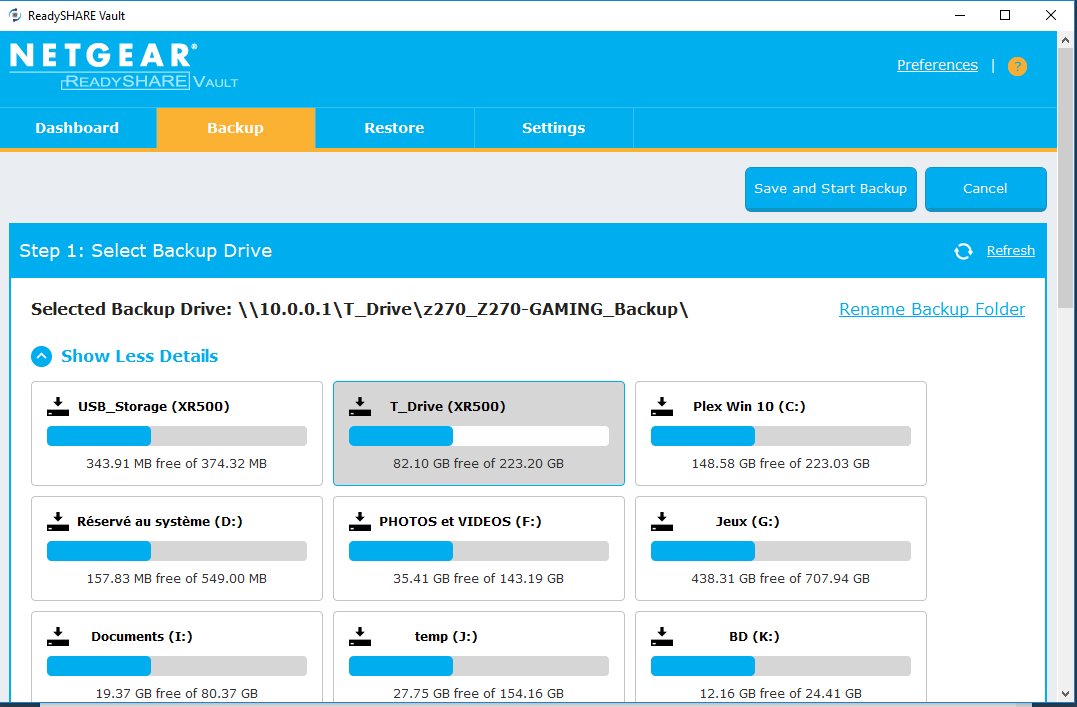This screenshot has height=707, width=1077.
Task: Click the Rename Backup Folder link
Action: (x=931, y=309)
